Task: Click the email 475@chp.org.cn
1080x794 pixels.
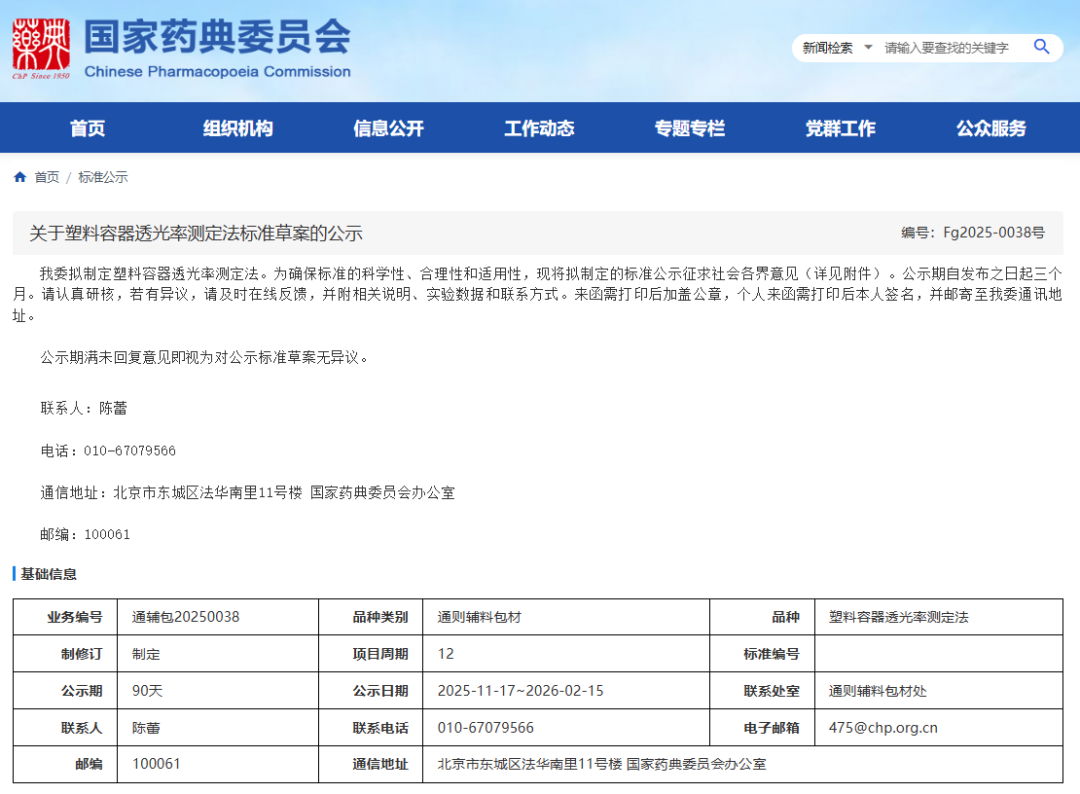Action: (883, 728)
